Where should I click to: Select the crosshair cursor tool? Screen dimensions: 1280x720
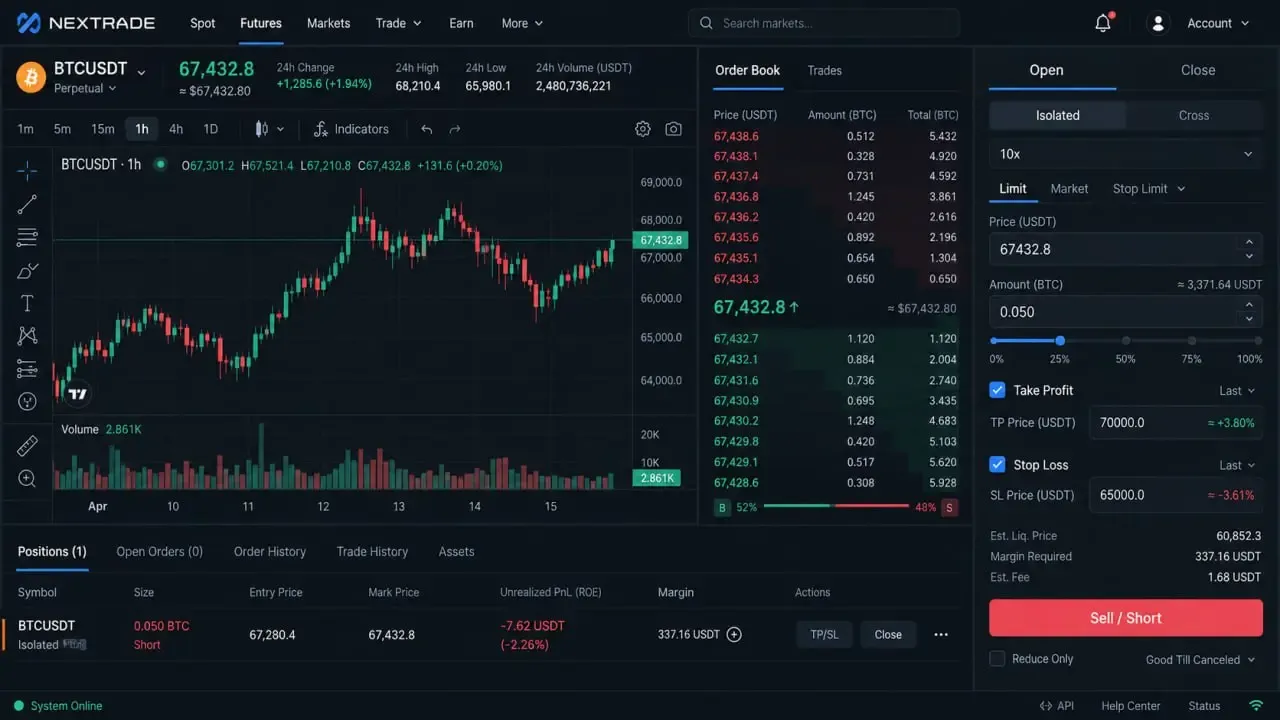(x=27, y=170)
